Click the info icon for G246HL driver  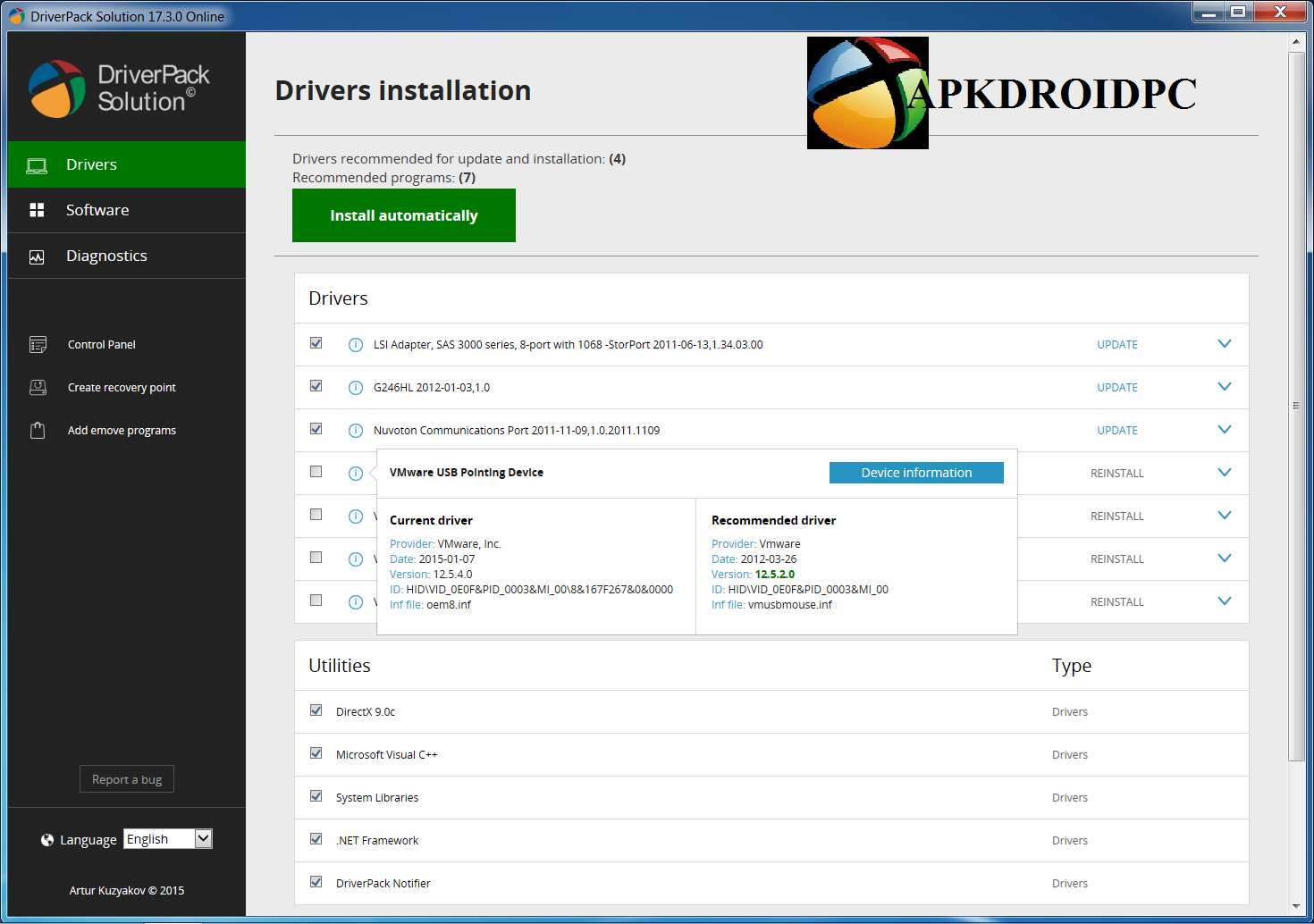[355, 388]
